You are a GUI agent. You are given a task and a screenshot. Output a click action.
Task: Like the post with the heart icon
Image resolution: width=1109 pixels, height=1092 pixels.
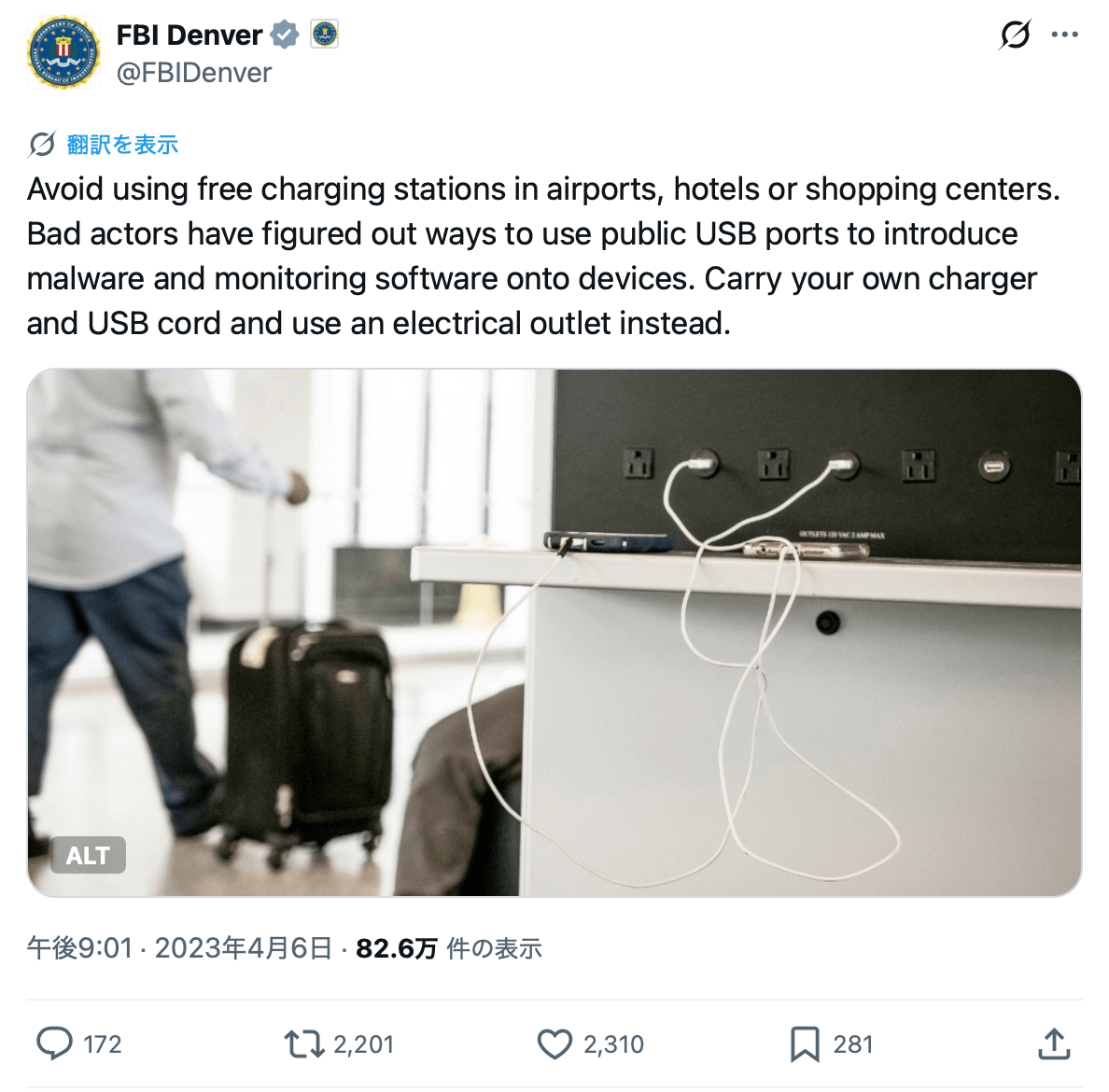(554, 1043)
